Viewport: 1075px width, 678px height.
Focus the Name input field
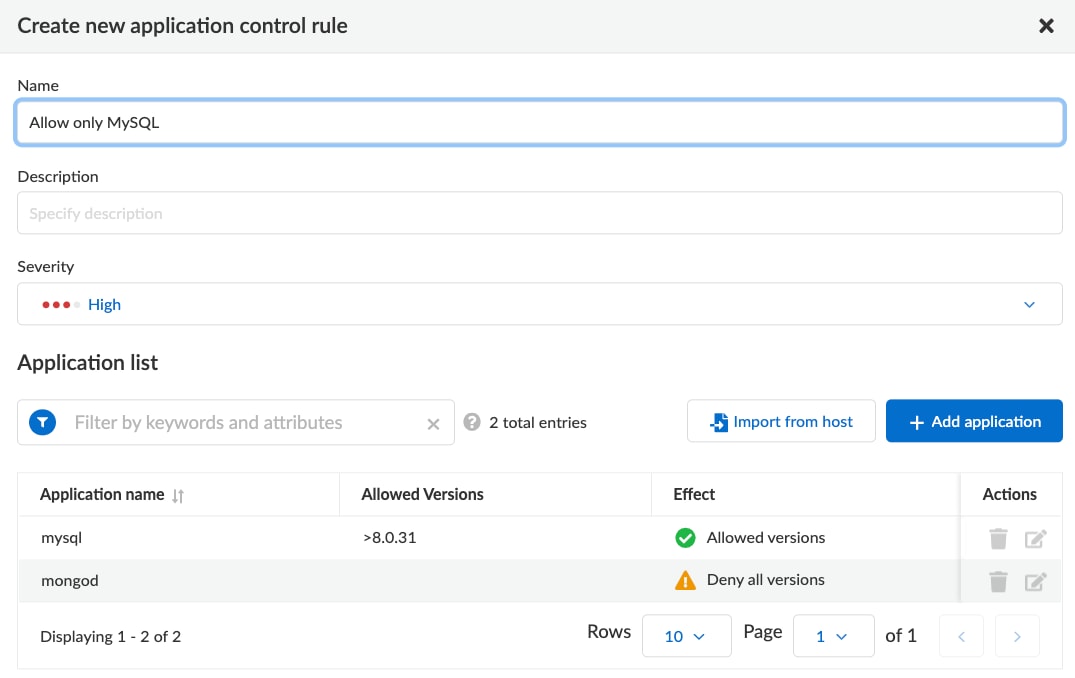[x=540, y=122]
